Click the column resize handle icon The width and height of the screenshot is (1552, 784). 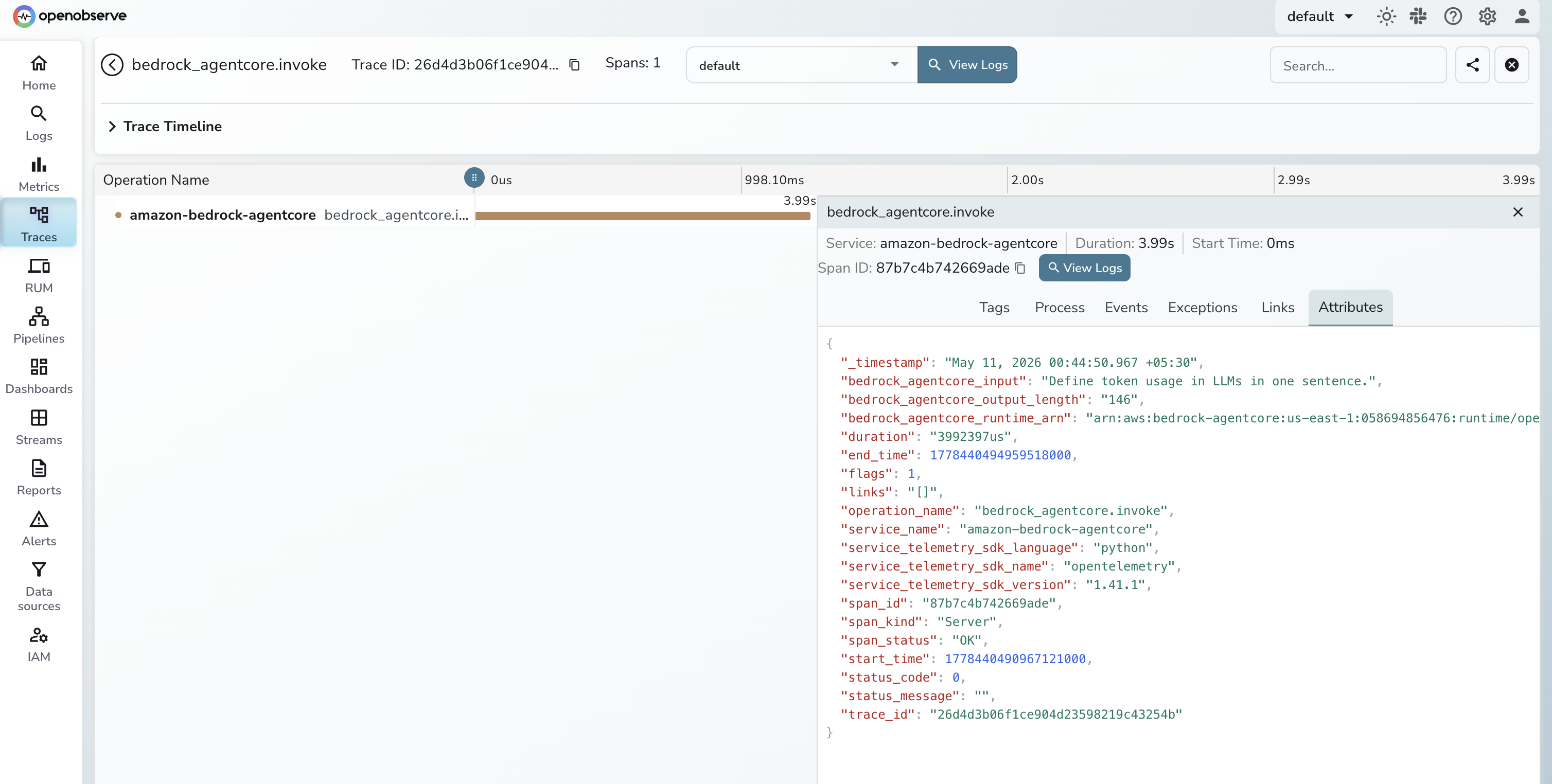tap(474, 177)
